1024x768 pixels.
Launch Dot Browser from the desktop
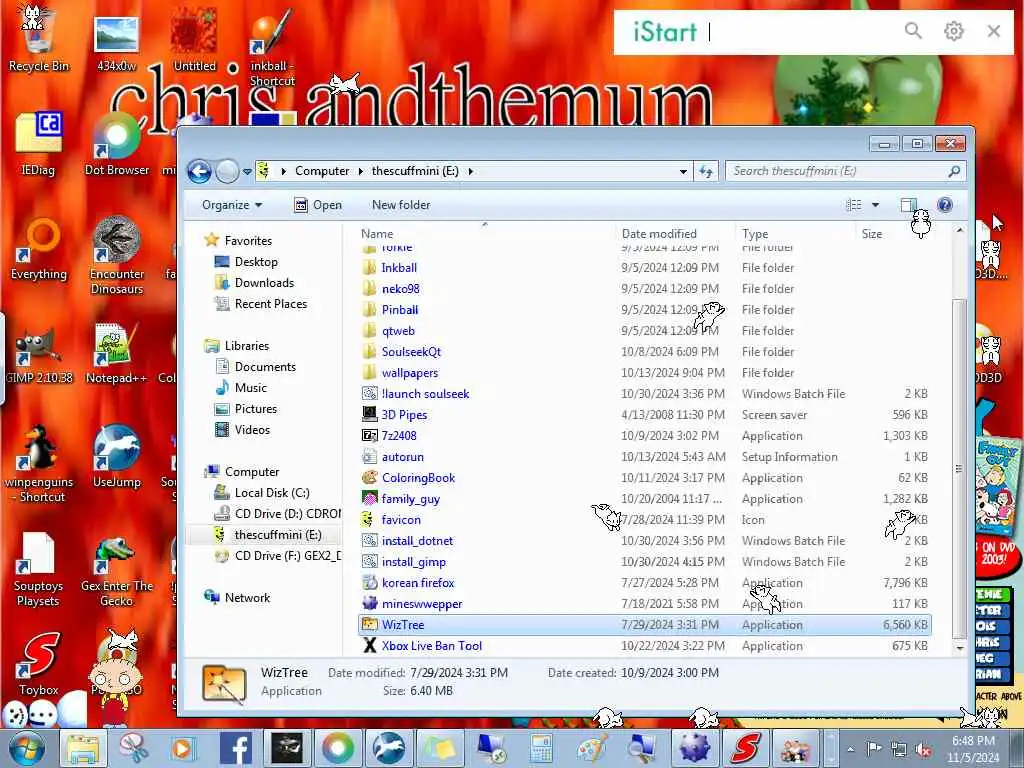point(116,144)
